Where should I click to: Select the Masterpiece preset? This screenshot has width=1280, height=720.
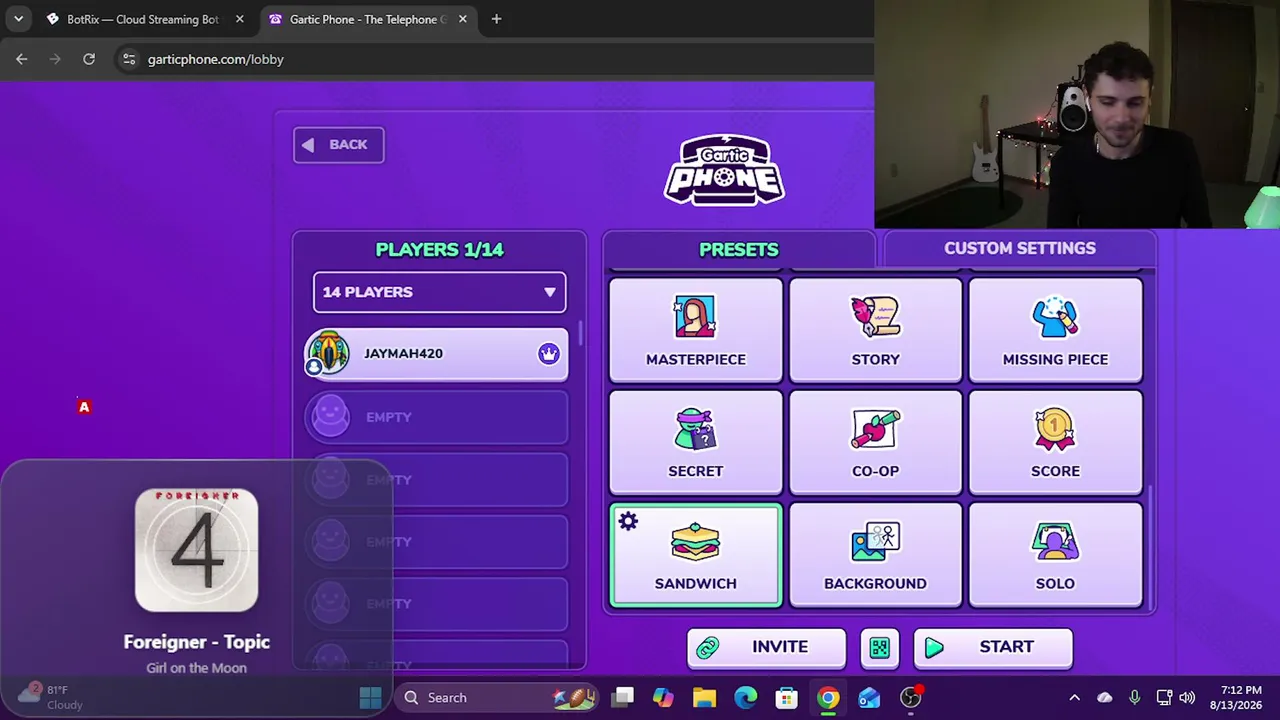pos(696,331)
